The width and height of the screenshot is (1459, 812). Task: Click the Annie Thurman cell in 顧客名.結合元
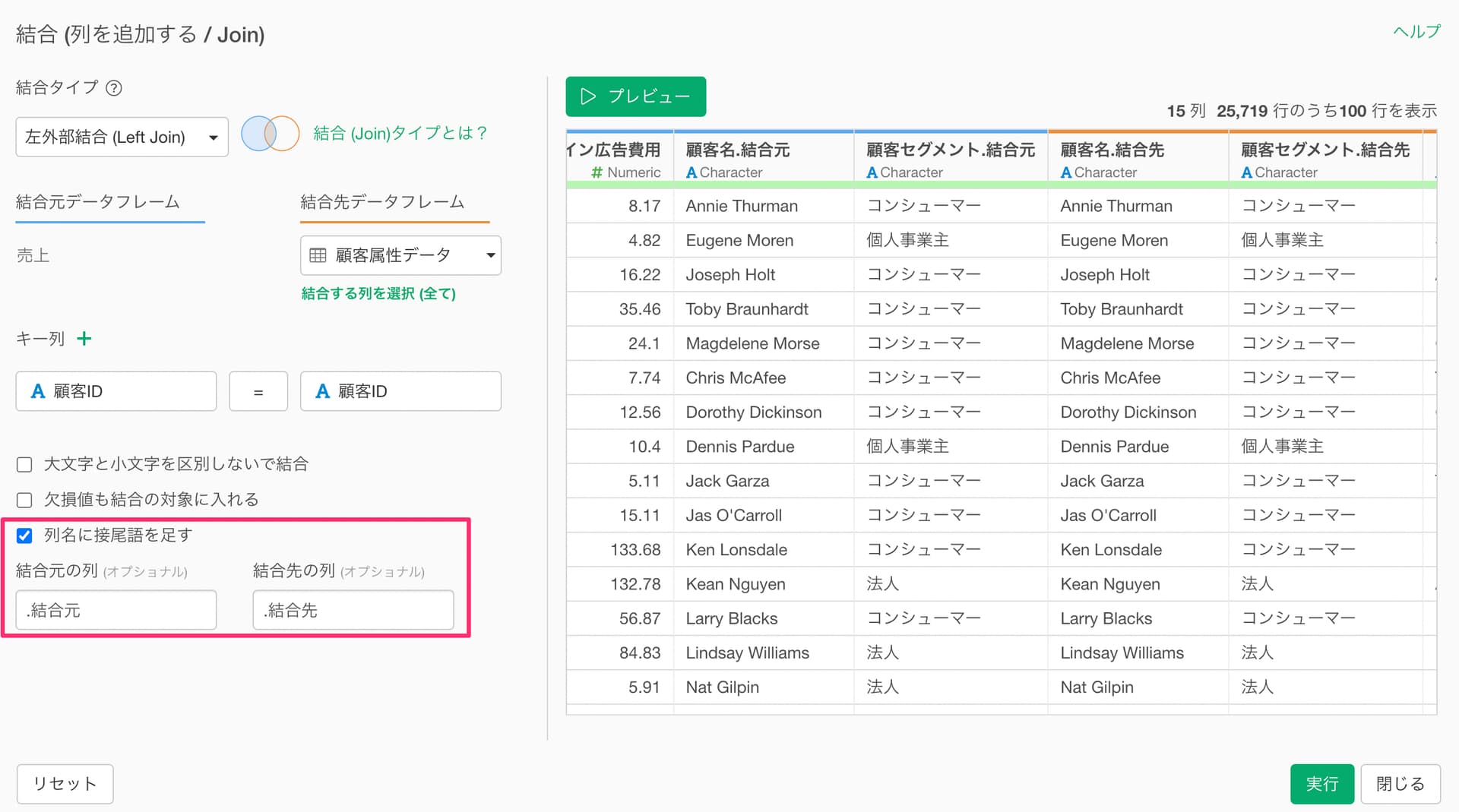tap(763, 206)
